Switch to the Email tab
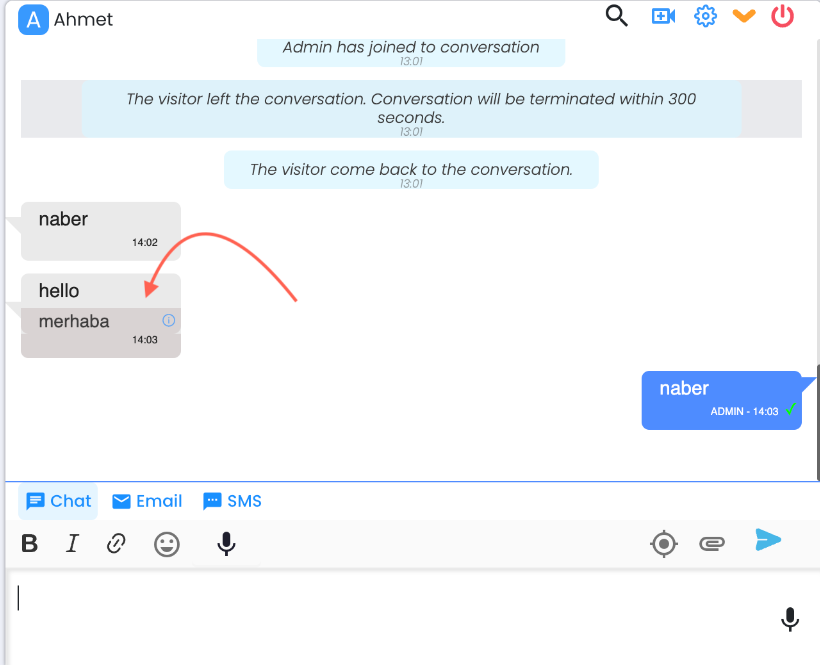820x665 pixels. (x=147, y=501)
